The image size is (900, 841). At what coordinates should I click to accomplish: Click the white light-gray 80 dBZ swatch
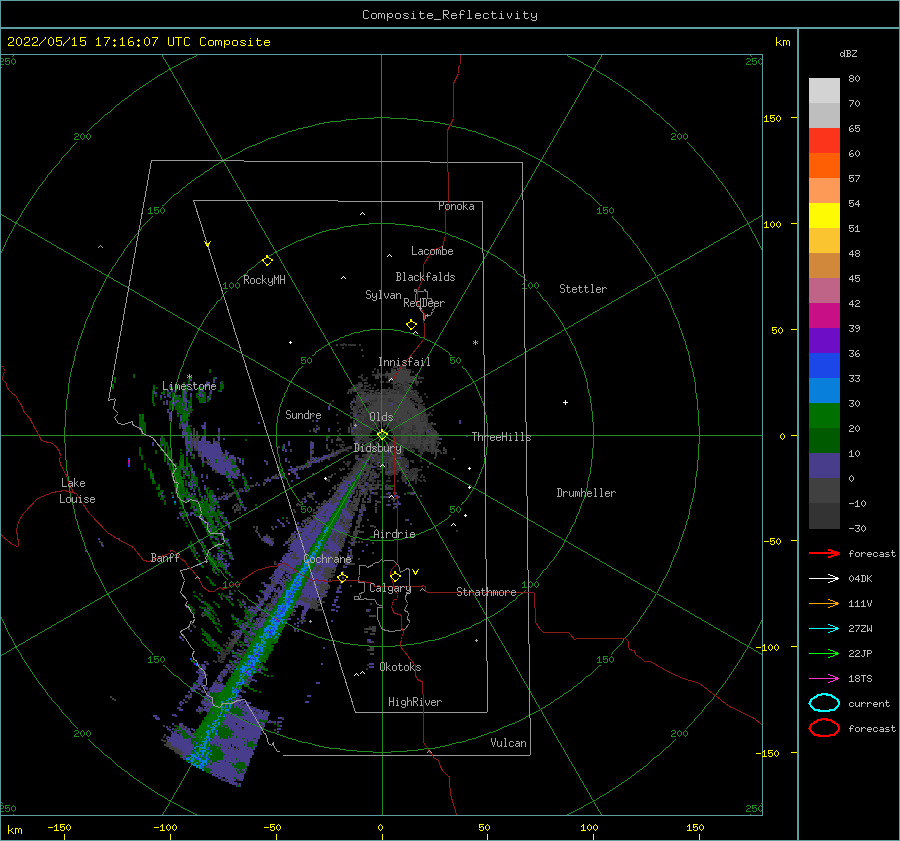point(824,91)
